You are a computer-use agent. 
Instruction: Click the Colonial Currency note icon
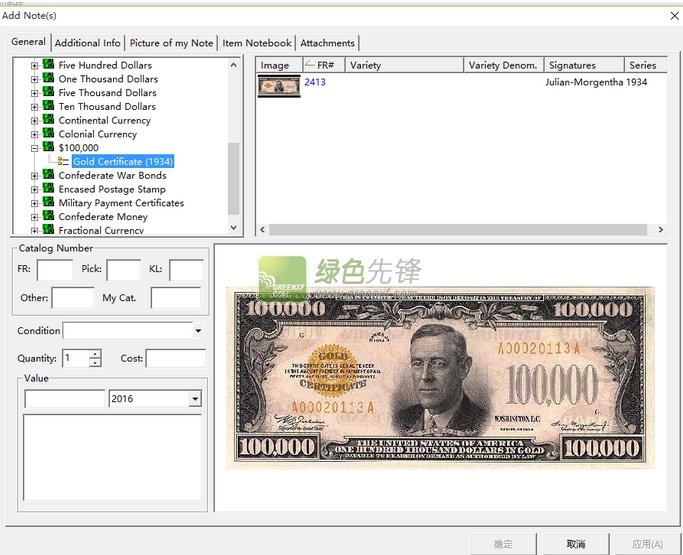(48, 133)
